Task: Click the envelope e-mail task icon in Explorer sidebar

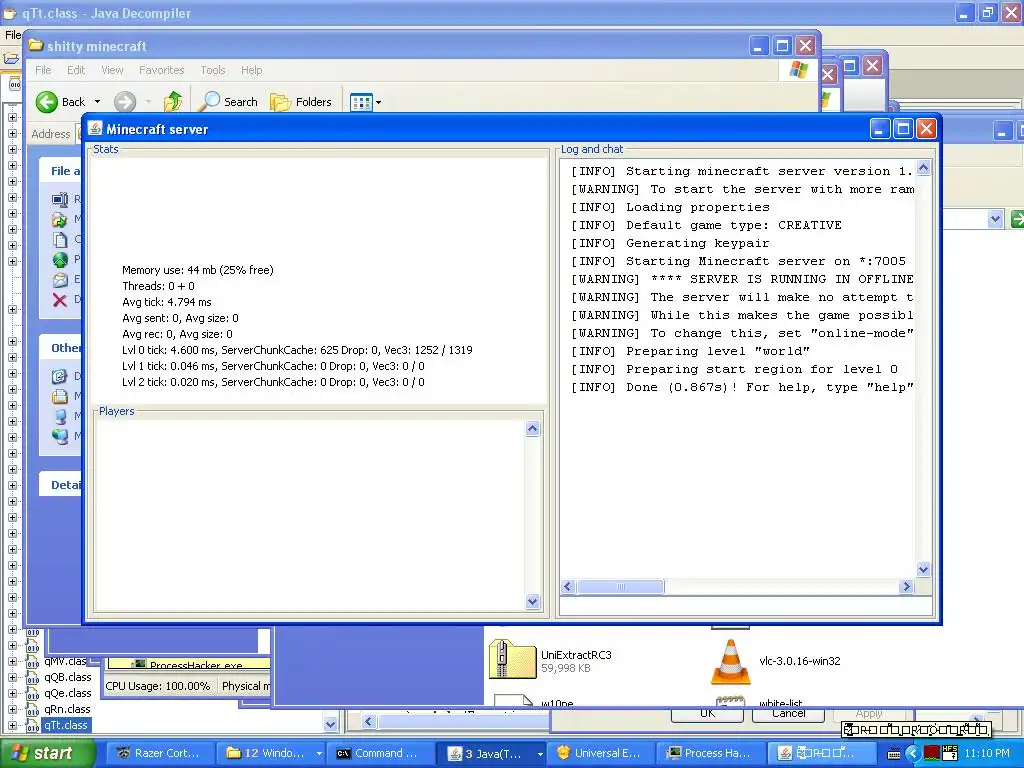Action: click(x=59, y=280)
